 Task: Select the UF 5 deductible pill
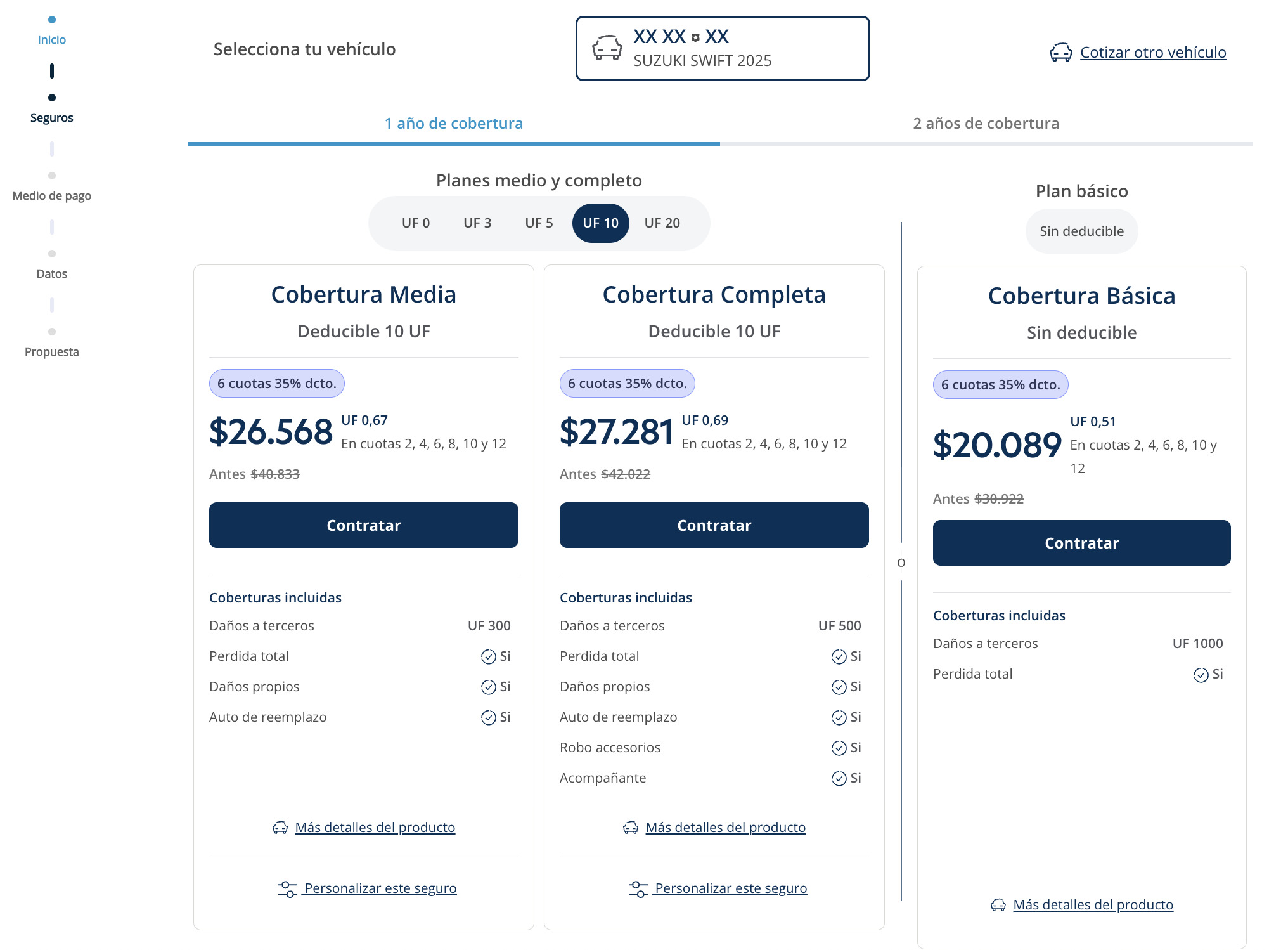coord(539,223)
